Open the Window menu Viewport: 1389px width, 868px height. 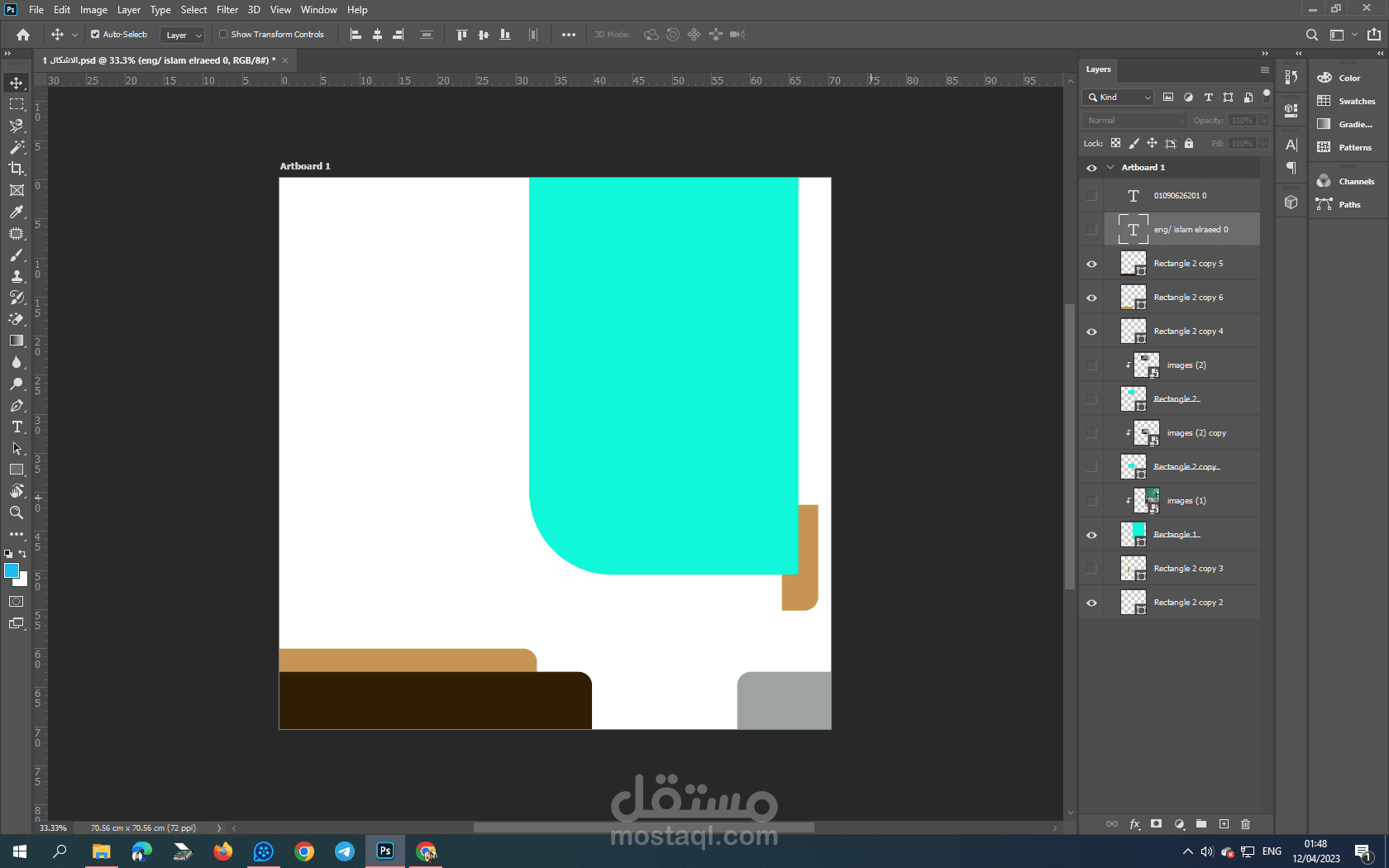[319, 10]
